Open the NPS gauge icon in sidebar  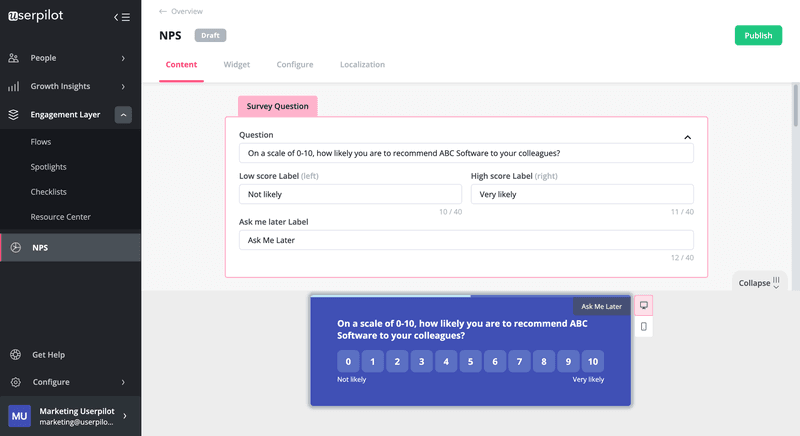(x=15, y=248)
